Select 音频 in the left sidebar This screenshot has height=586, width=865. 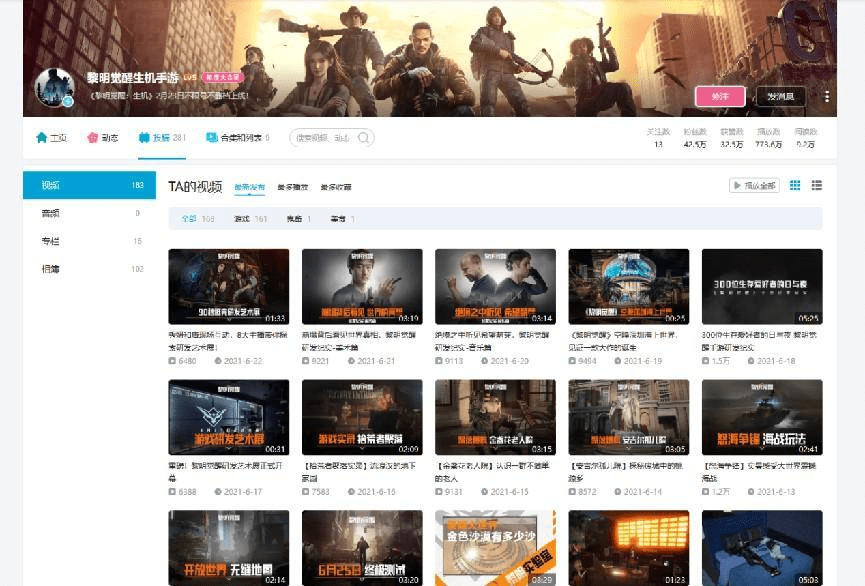[x=89, y=213]
